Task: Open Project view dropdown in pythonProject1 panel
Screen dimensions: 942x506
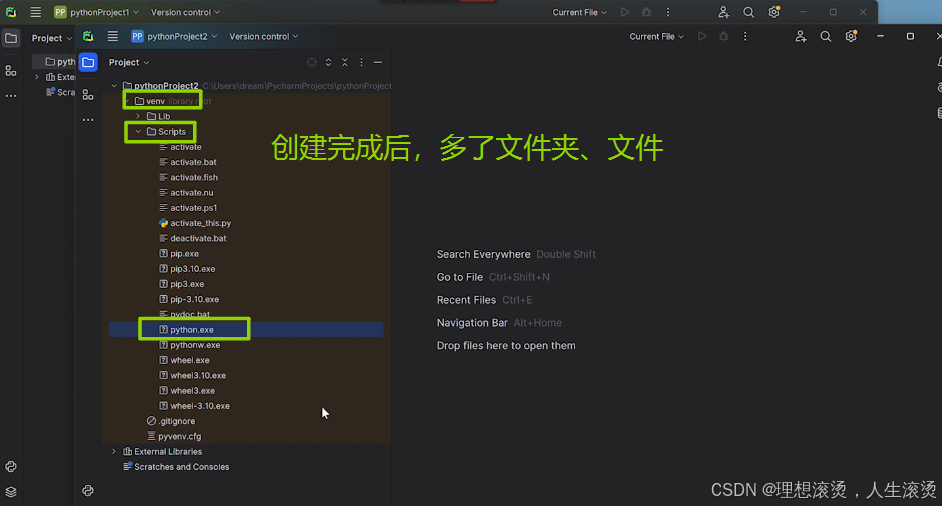Action: pos(52,38)
